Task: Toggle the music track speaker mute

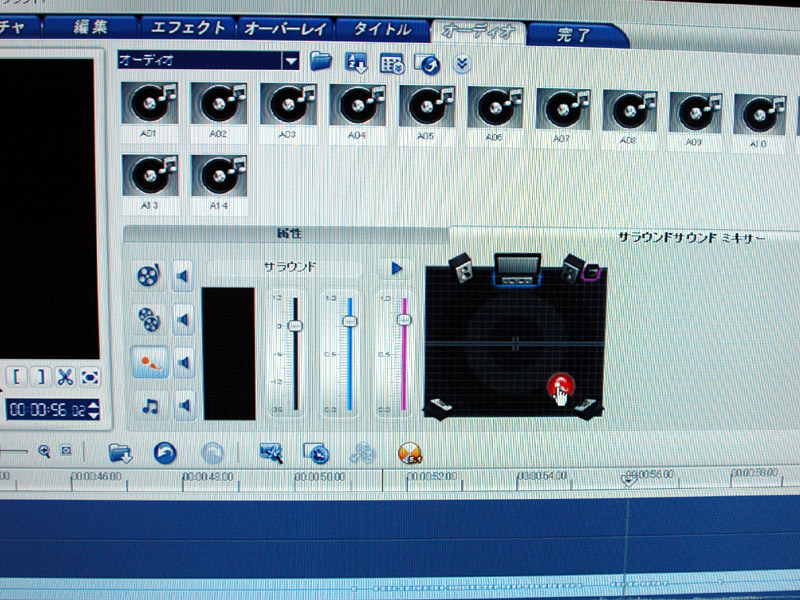Action: click(x=184, y=406)
